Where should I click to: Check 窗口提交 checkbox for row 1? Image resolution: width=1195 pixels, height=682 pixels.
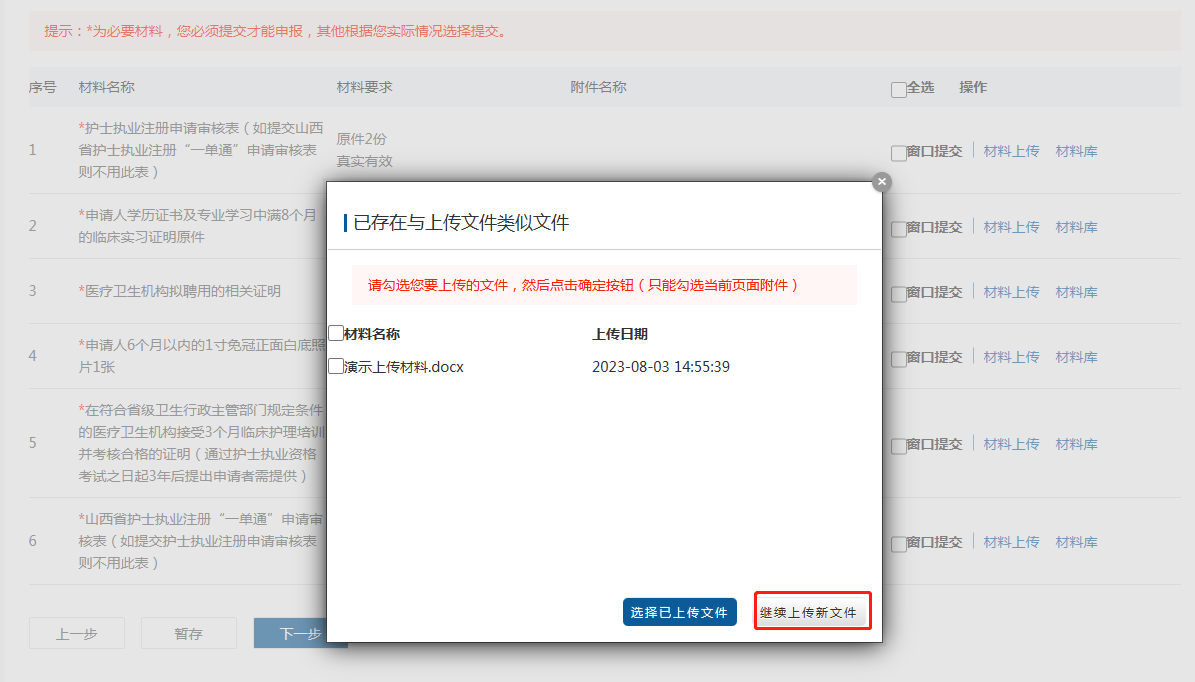[898, 153]
